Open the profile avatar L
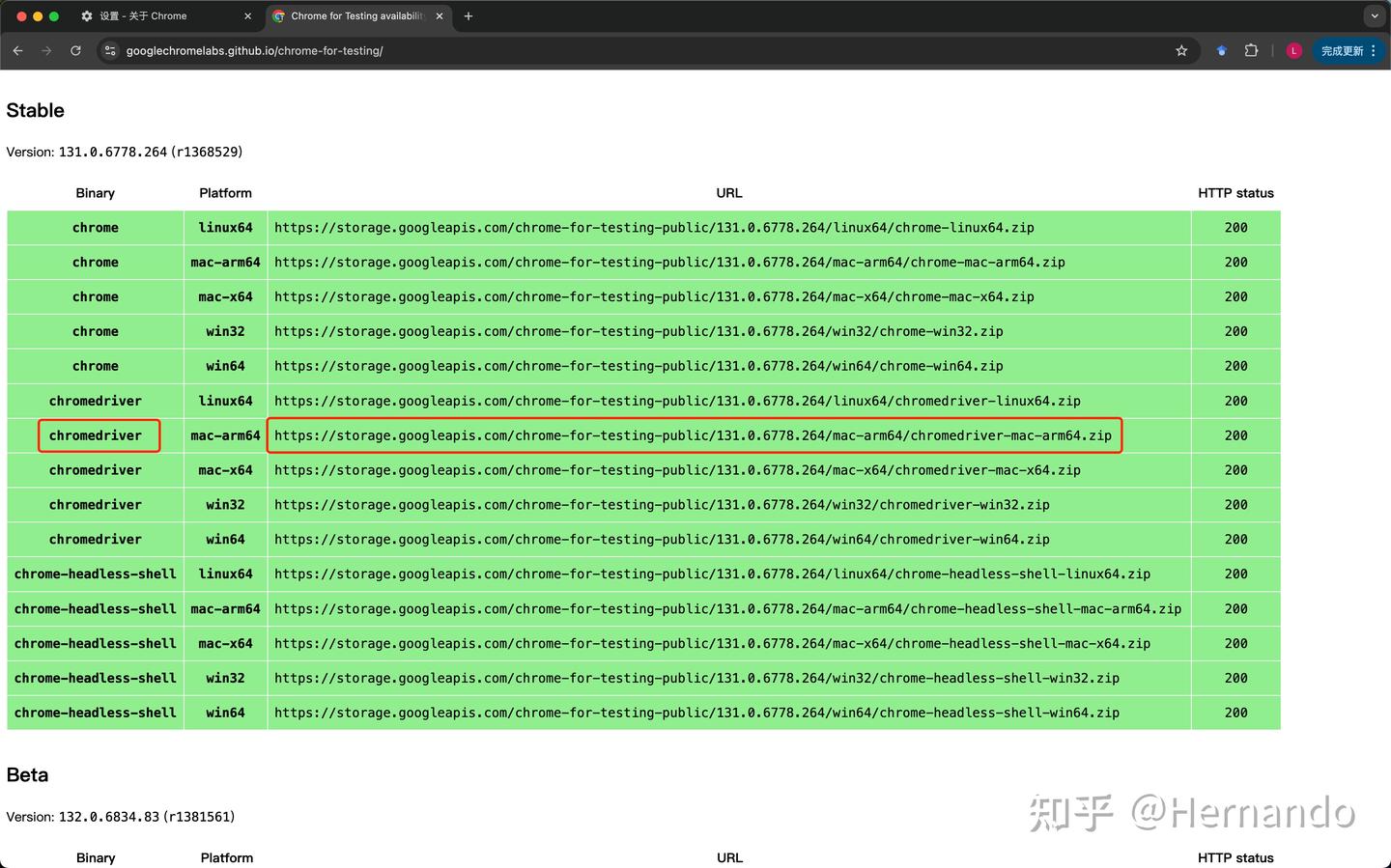This screenshot has width=1391, height=868. (1294, 51)
